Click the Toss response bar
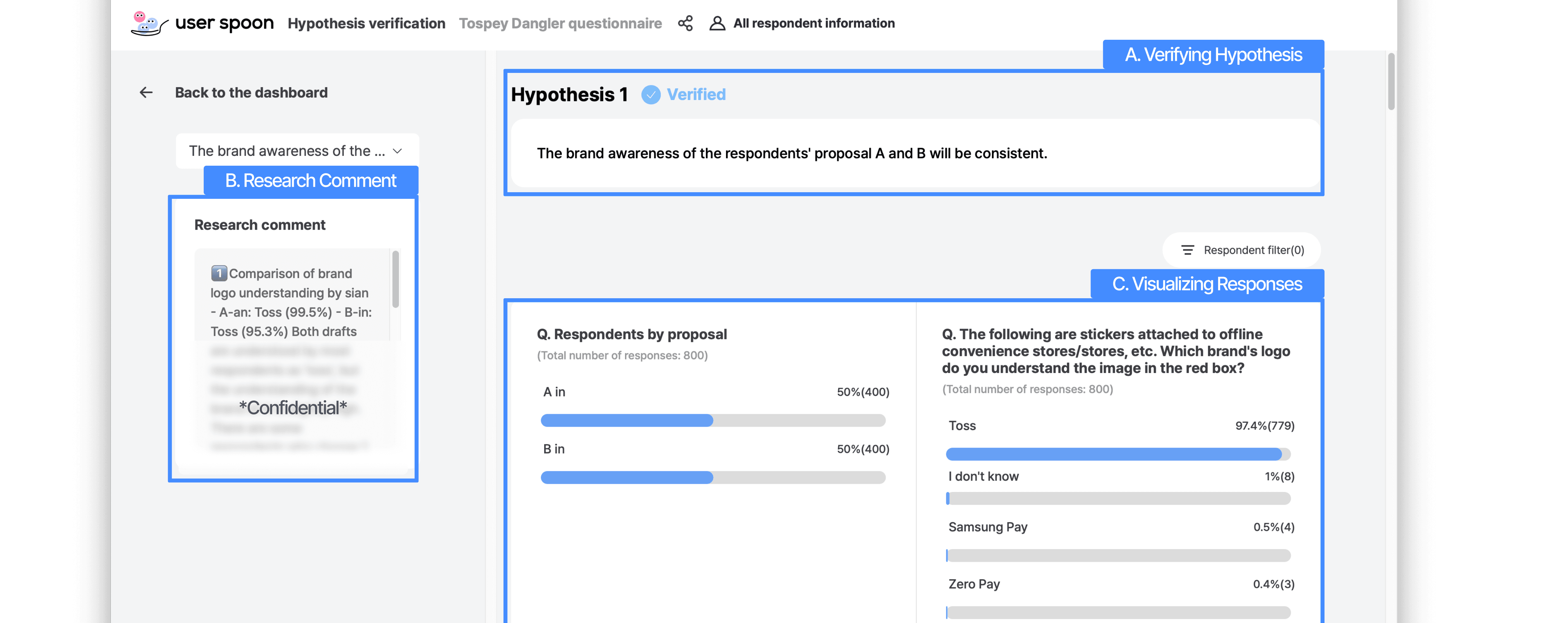Viewport: 1568px width, 623px height. (1118, 454)
